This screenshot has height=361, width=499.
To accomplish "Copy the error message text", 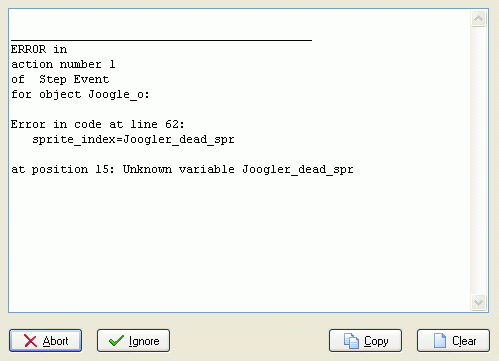I will [365, 341].
